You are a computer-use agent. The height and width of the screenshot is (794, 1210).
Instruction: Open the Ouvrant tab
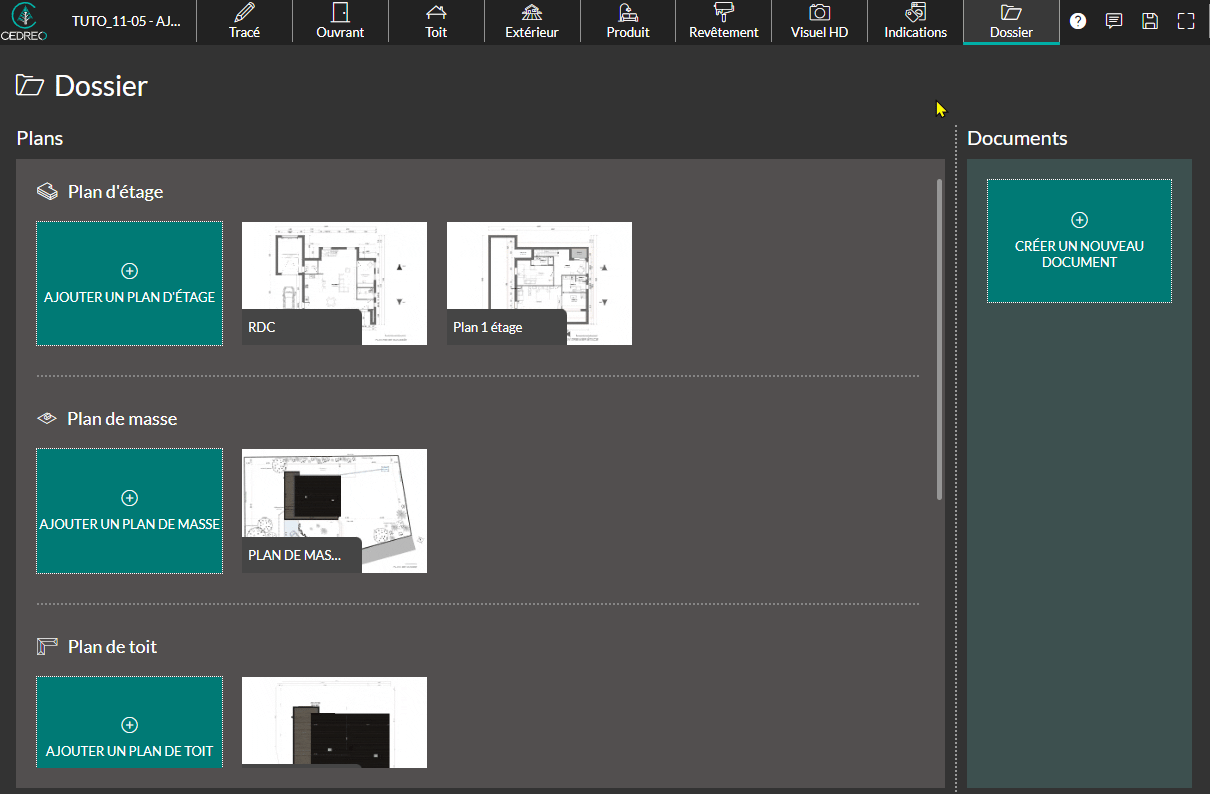click(x=340, y=22)
